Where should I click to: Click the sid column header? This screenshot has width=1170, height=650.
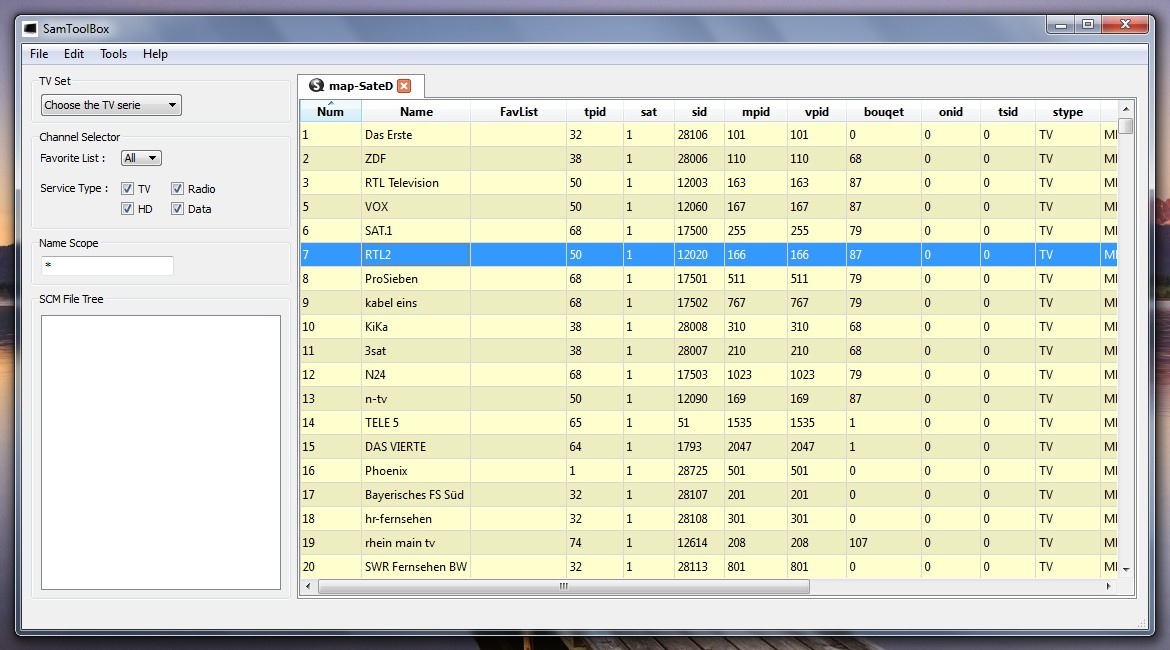pyautogui.click(x=699, y=111)
